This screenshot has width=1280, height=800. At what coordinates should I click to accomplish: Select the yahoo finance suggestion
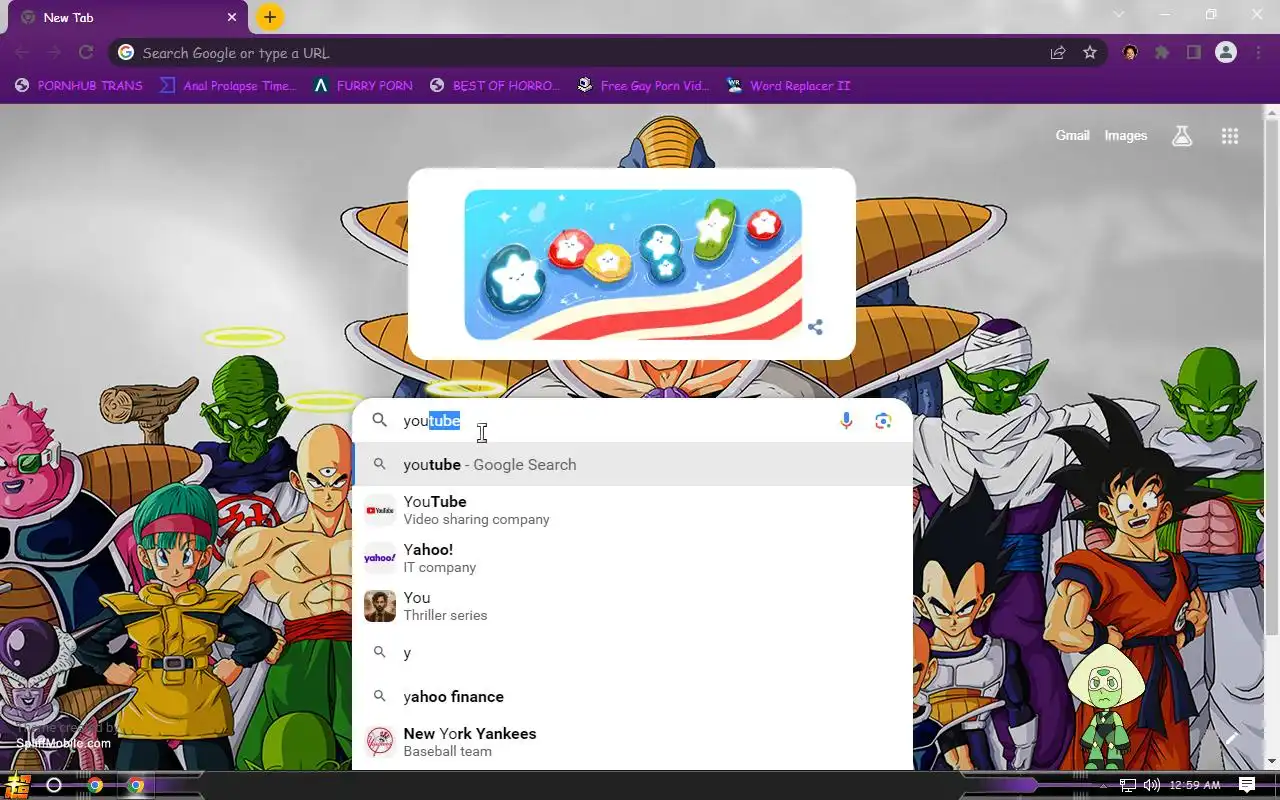pyautogui.click(x=633, y=697)
